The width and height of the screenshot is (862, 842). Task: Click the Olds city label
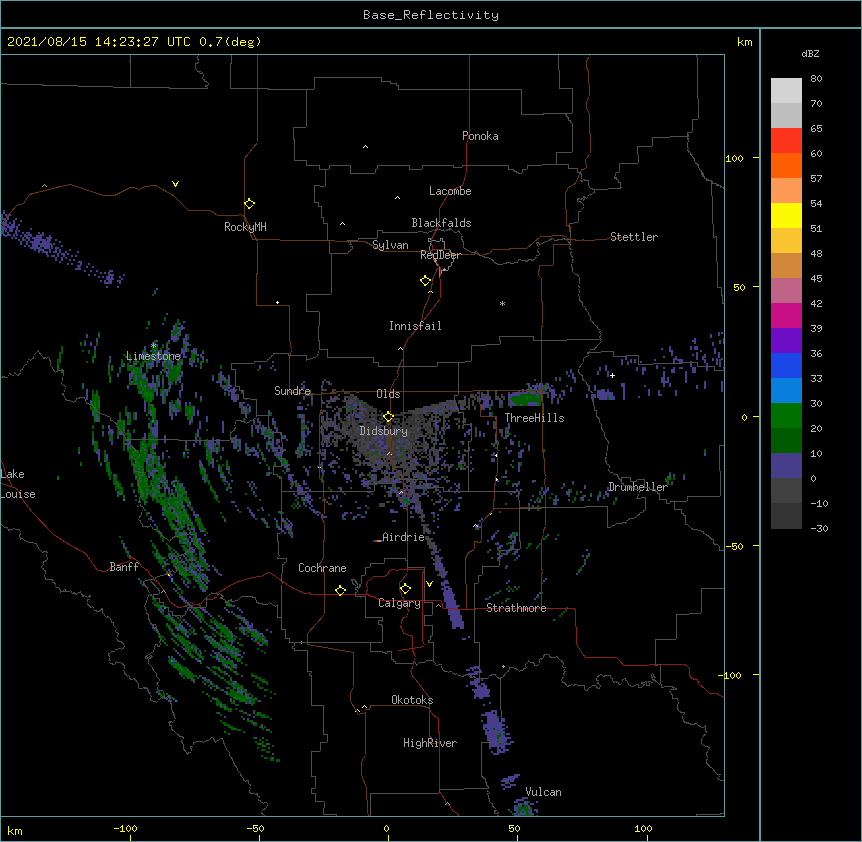coord(388,394)
